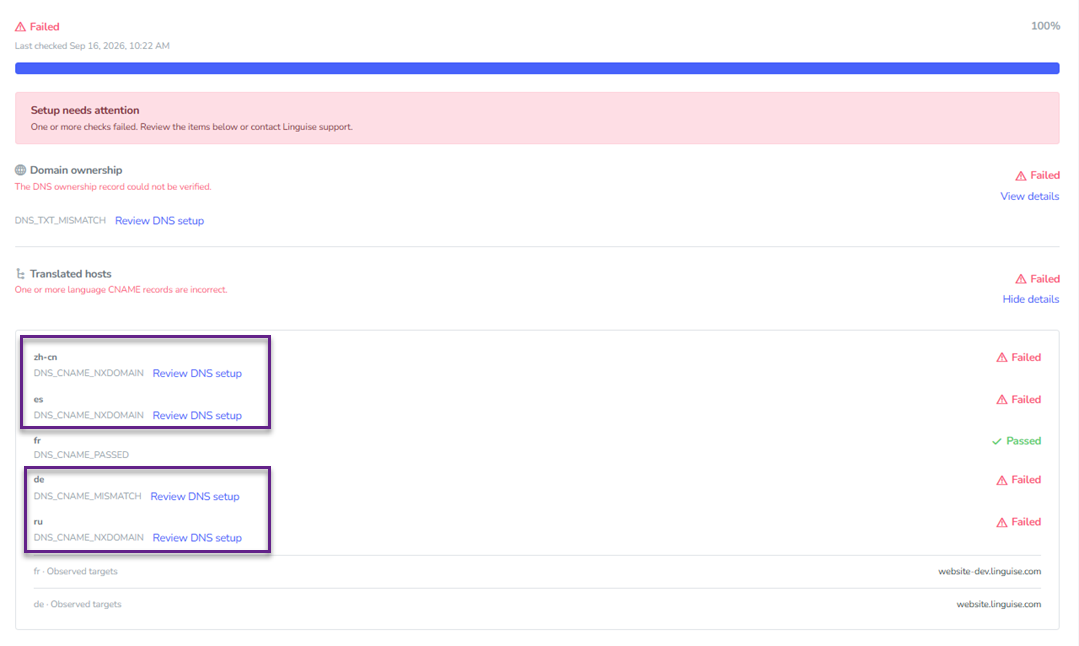Open Review DNS setup for de

195,497
